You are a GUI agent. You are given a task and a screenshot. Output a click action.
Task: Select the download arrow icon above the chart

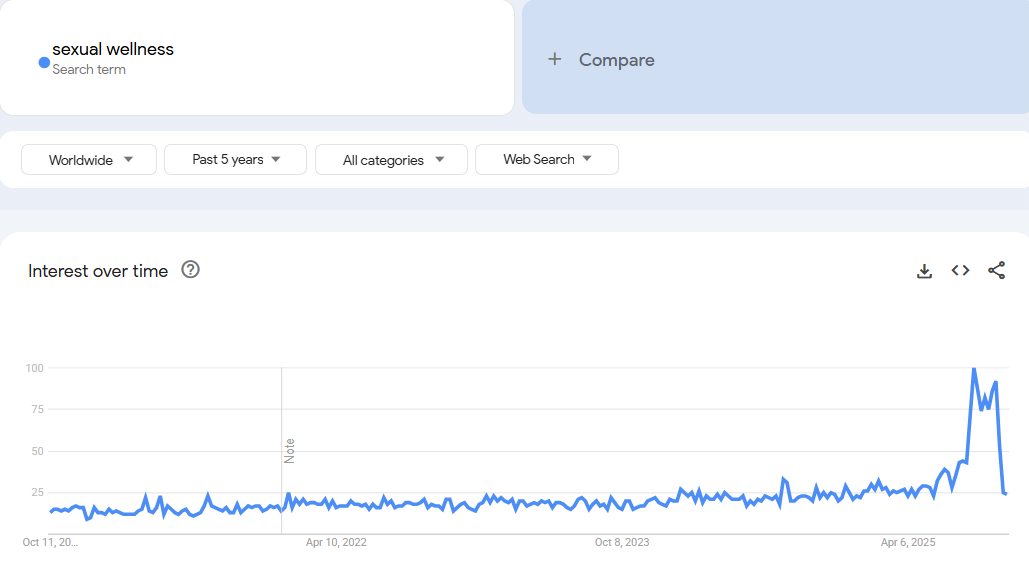tap(924, 270)
